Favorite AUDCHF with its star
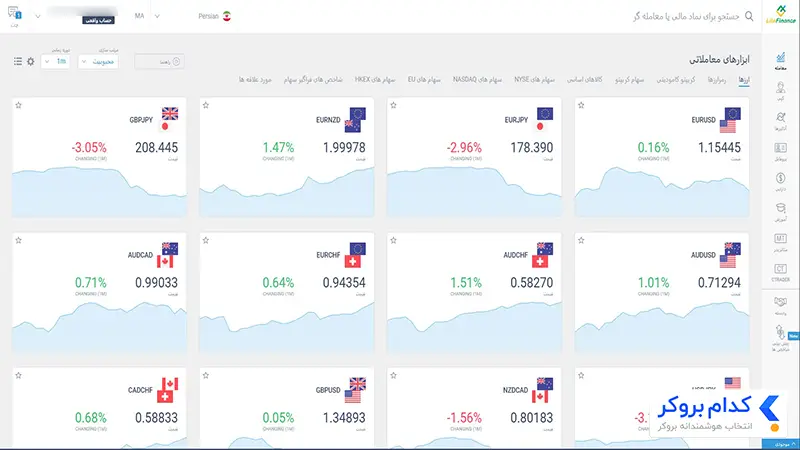800x450 pixels. 393,240
